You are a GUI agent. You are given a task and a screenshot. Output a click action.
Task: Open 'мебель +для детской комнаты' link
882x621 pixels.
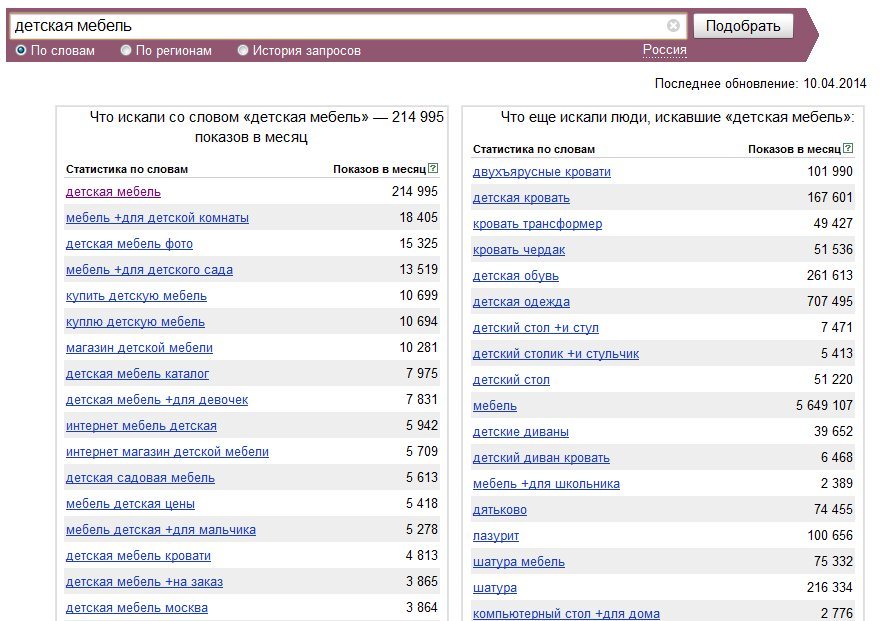[157, 218]
